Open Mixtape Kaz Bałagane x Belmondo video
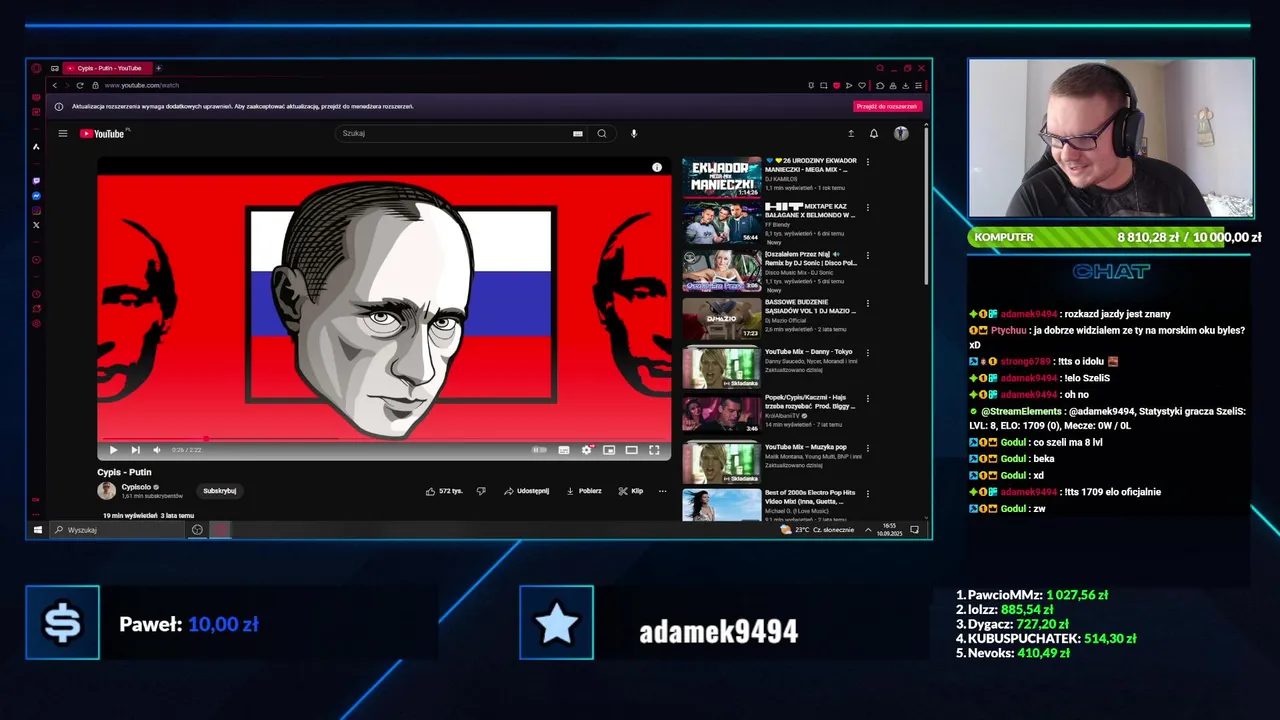The height and width of the screenshot is (720, 1280). pyautogui.click(x=721, y=224)
